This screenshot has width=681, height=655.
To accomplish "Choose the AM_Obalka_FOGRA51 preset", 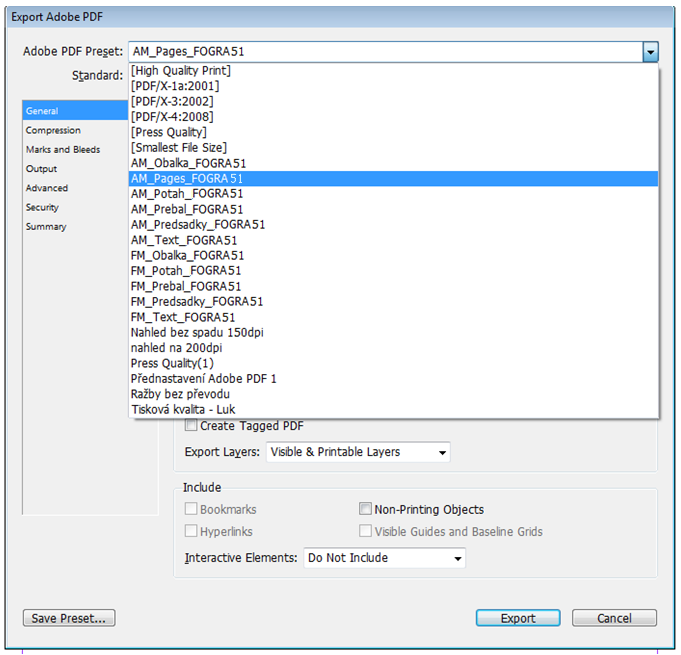I will pos(188,163).
